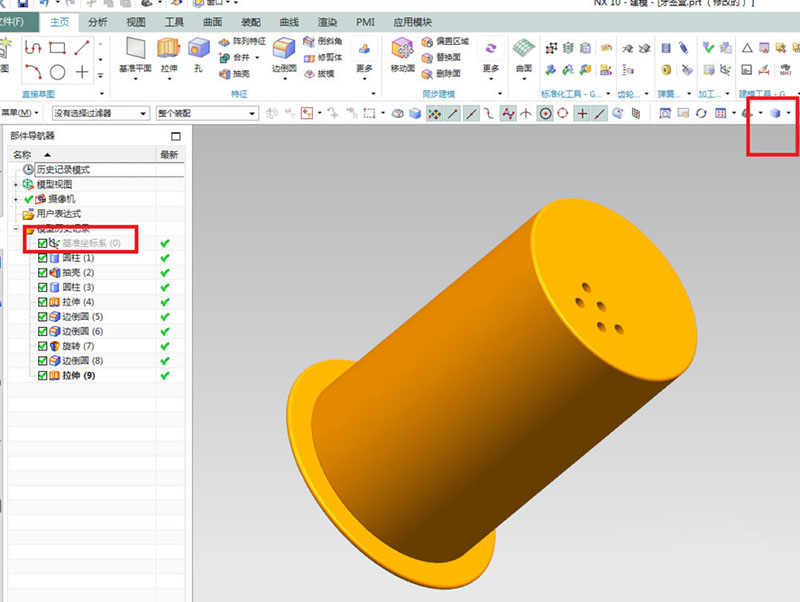This screenshot has width=800, height=602.
Task: Click the 删除面 delete face tool
Action: [441, 74]
